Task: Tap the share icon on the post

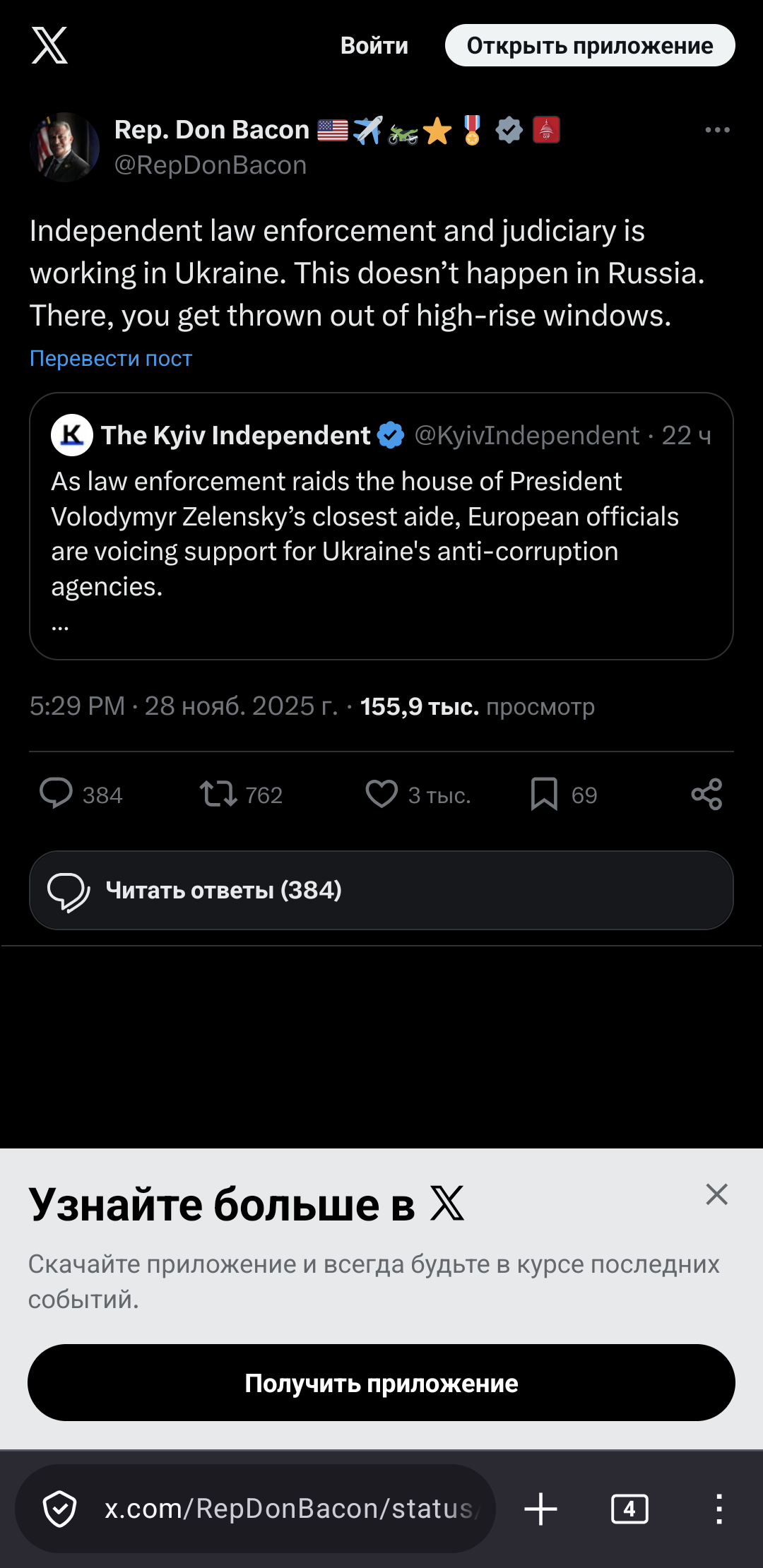Action: pos(706,794)
